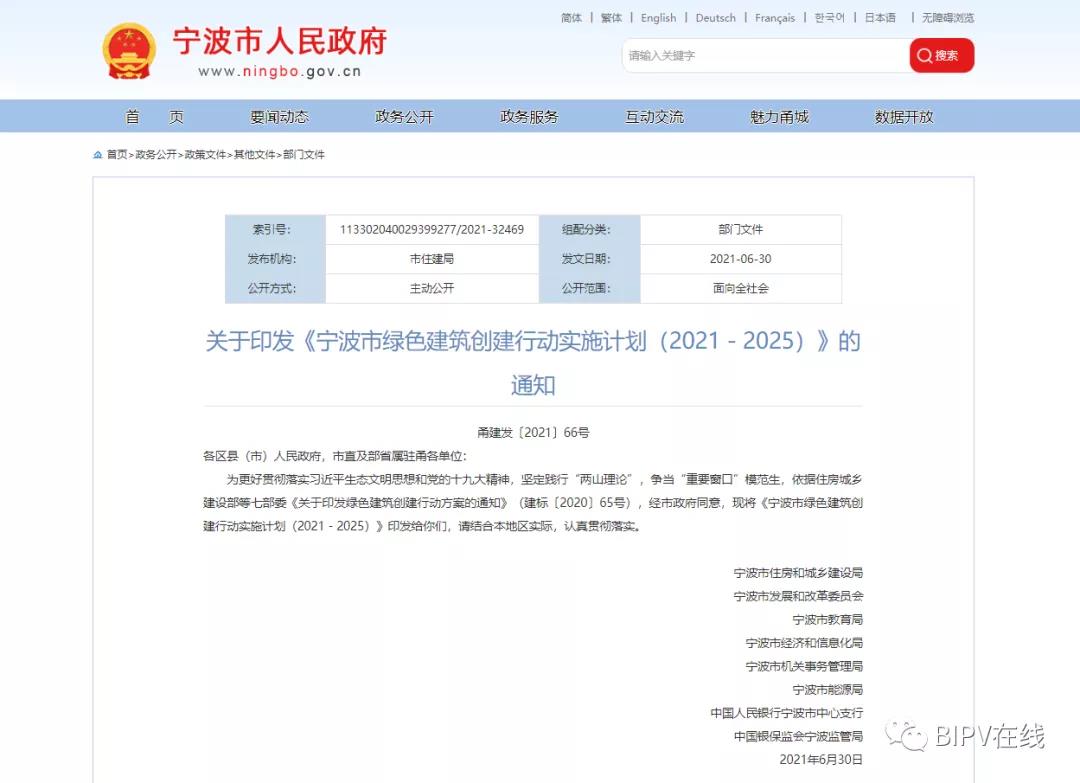The image size is (1080, 783).
Task: Switch language to 简体
Action: pyautogui.click(x=571, y=18)
